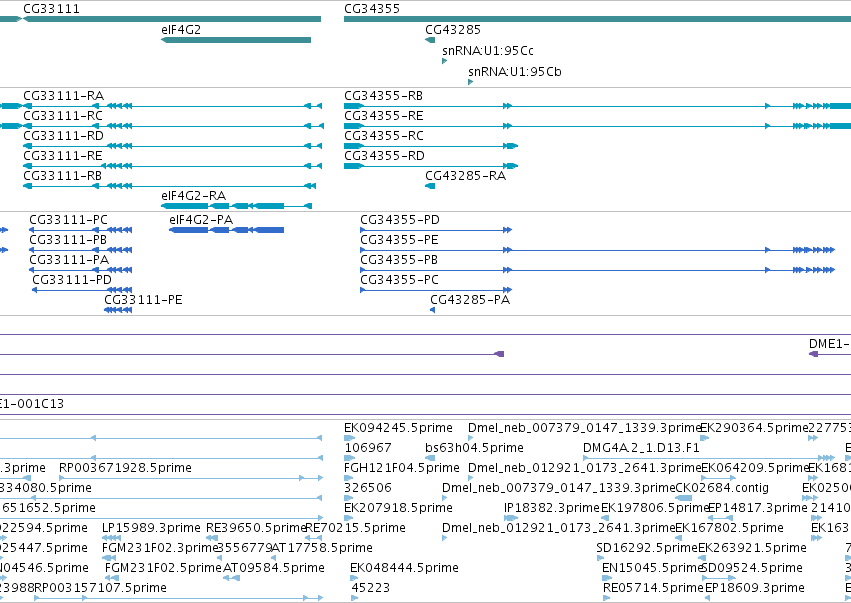Select protein CG33111-PB
Image resolution: width=851 pixels, height=603 pixels.
pos(68,240)
